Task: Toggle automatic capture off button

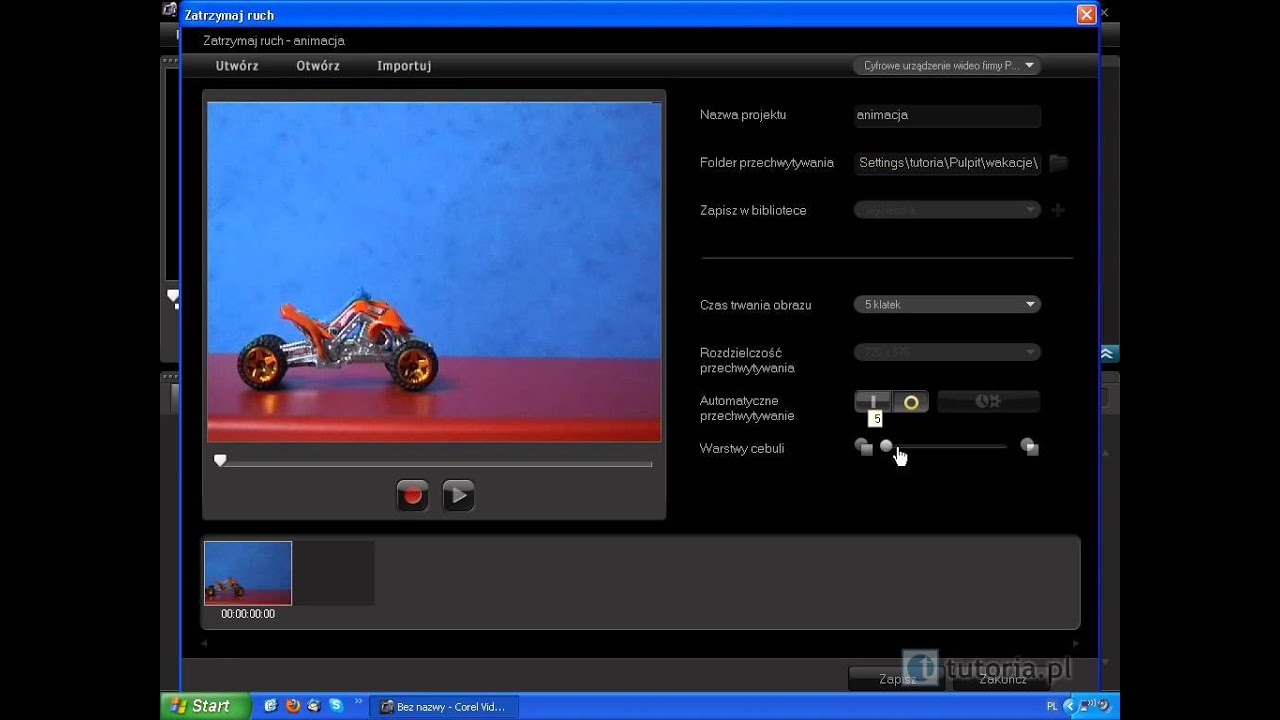Action: click(873, 401)
